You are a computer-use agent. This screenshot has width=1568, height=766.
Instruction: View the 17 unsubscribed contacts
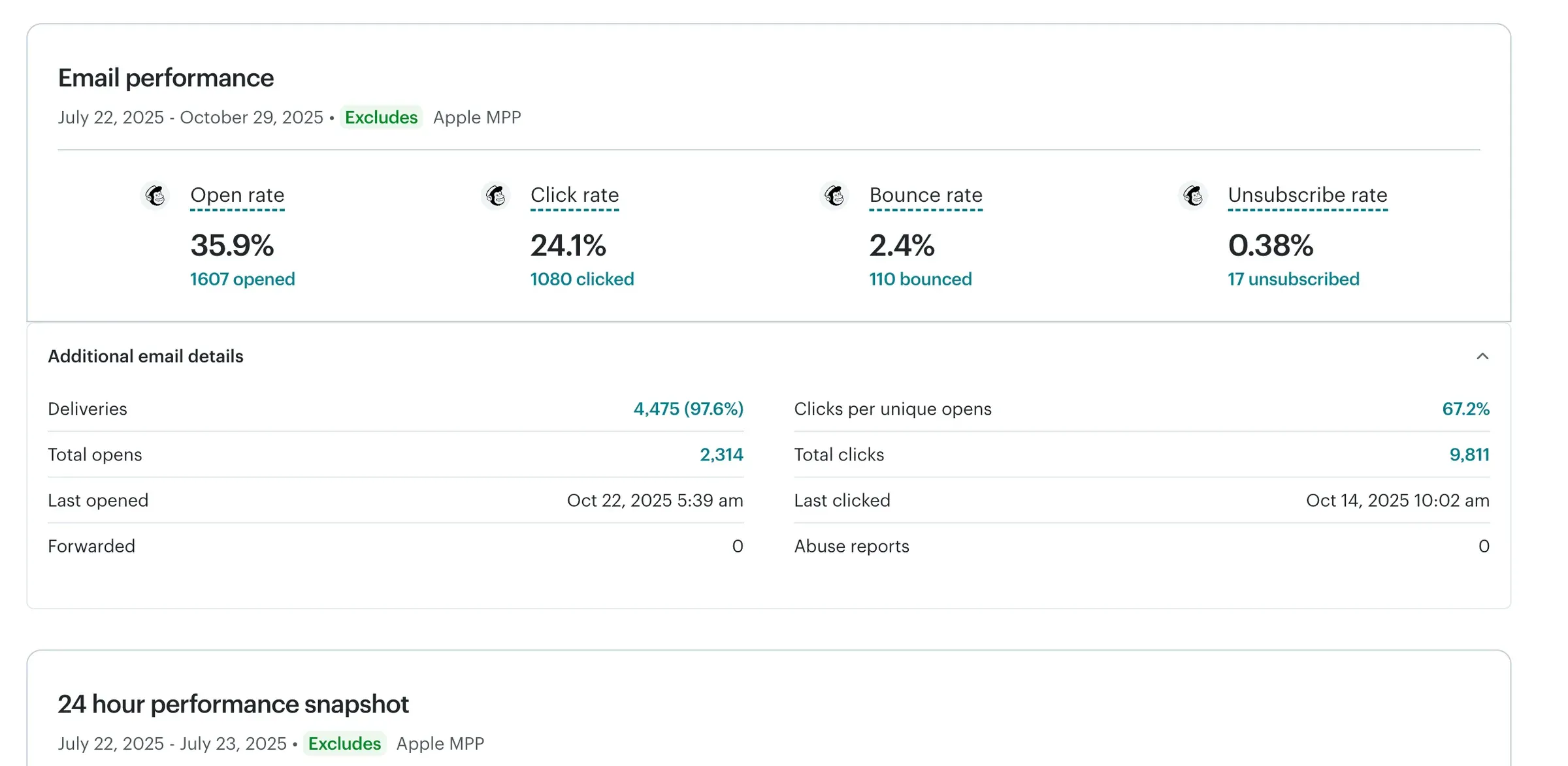(1294, 279)
